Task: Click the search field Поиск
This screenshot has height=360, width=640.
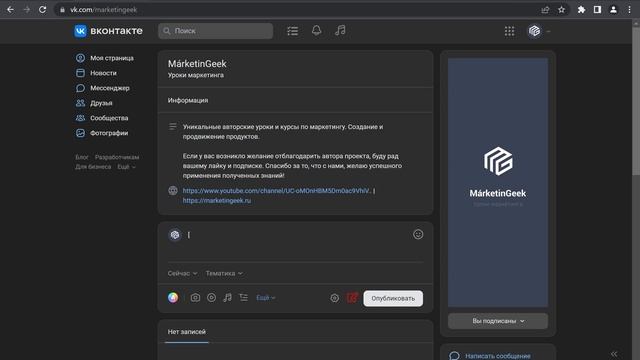Action: click(216, 31)
